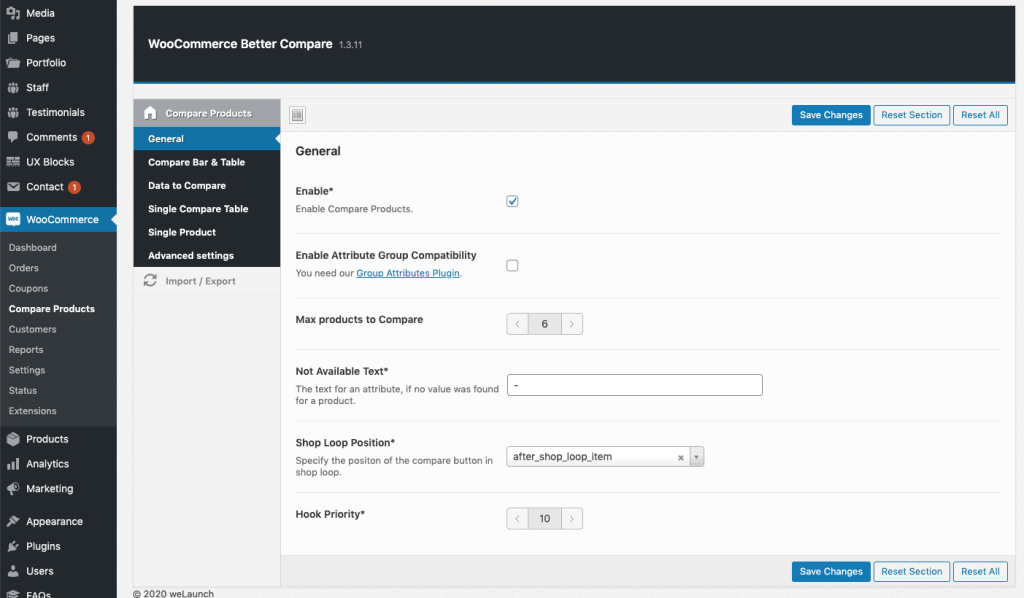Open WooCommerce Customers submenu item
Screen dimensions: 1024x598
pos(33,330)
